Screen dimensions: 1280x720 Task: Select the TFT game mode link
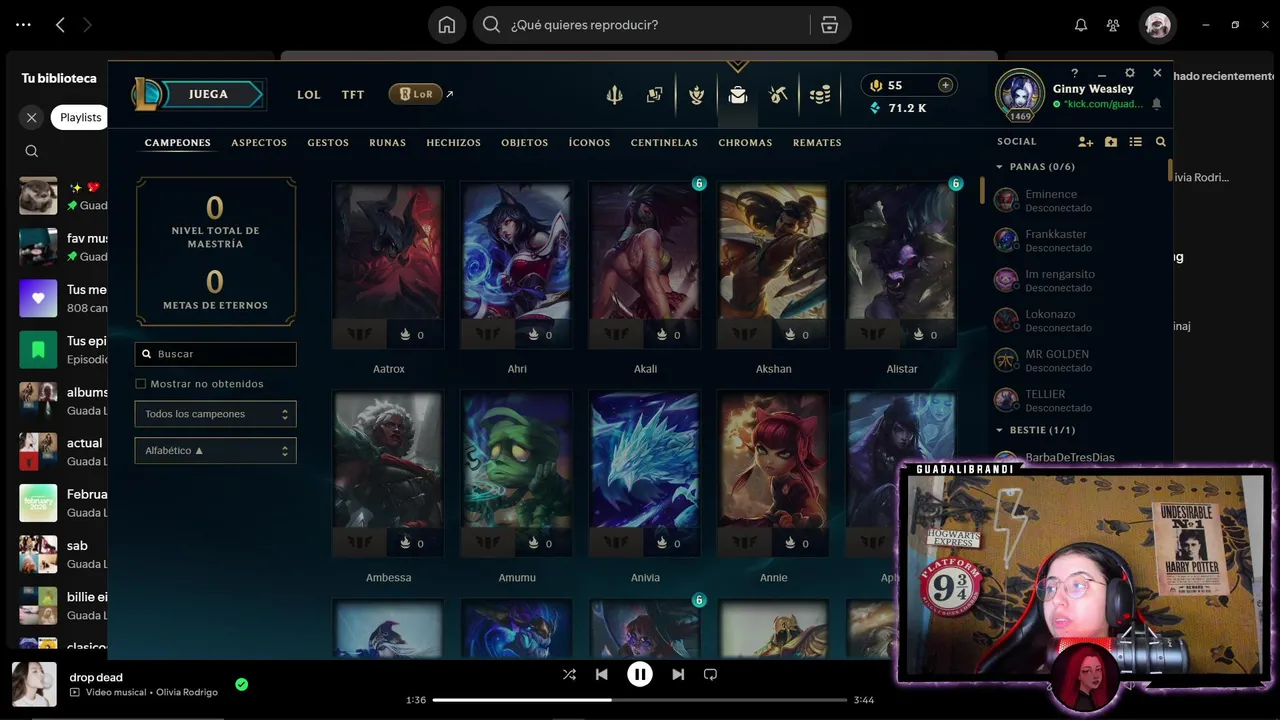coord(353,95)
